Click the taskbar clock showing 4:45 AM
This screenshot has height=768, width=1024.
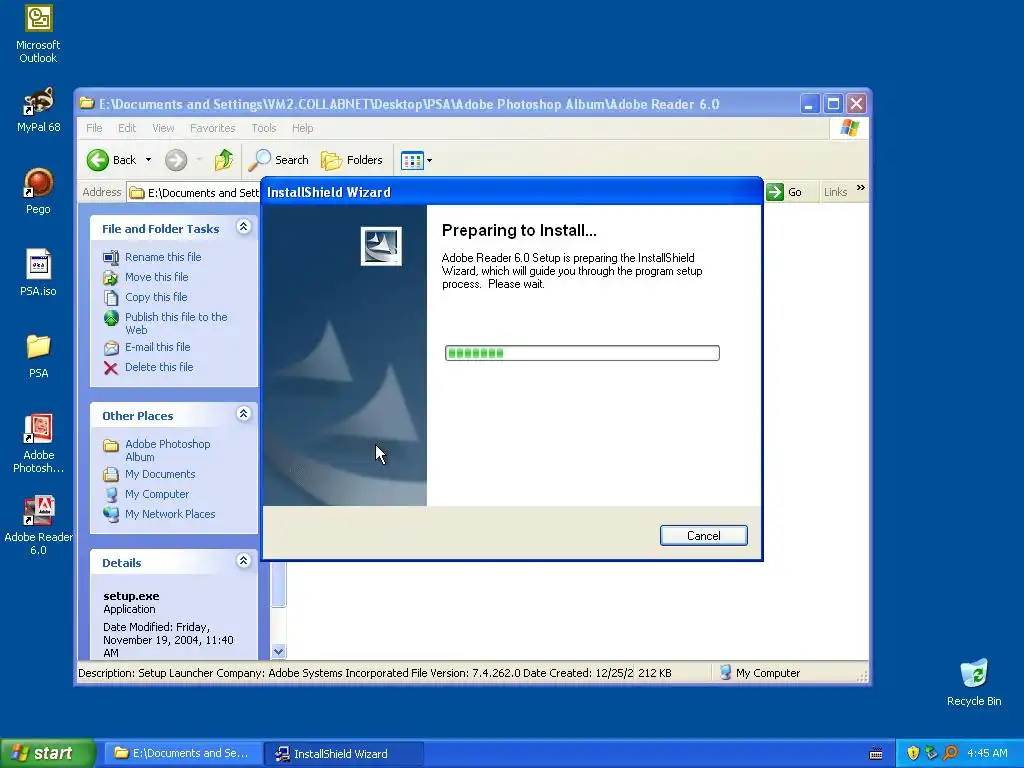[x=987, y=754]
